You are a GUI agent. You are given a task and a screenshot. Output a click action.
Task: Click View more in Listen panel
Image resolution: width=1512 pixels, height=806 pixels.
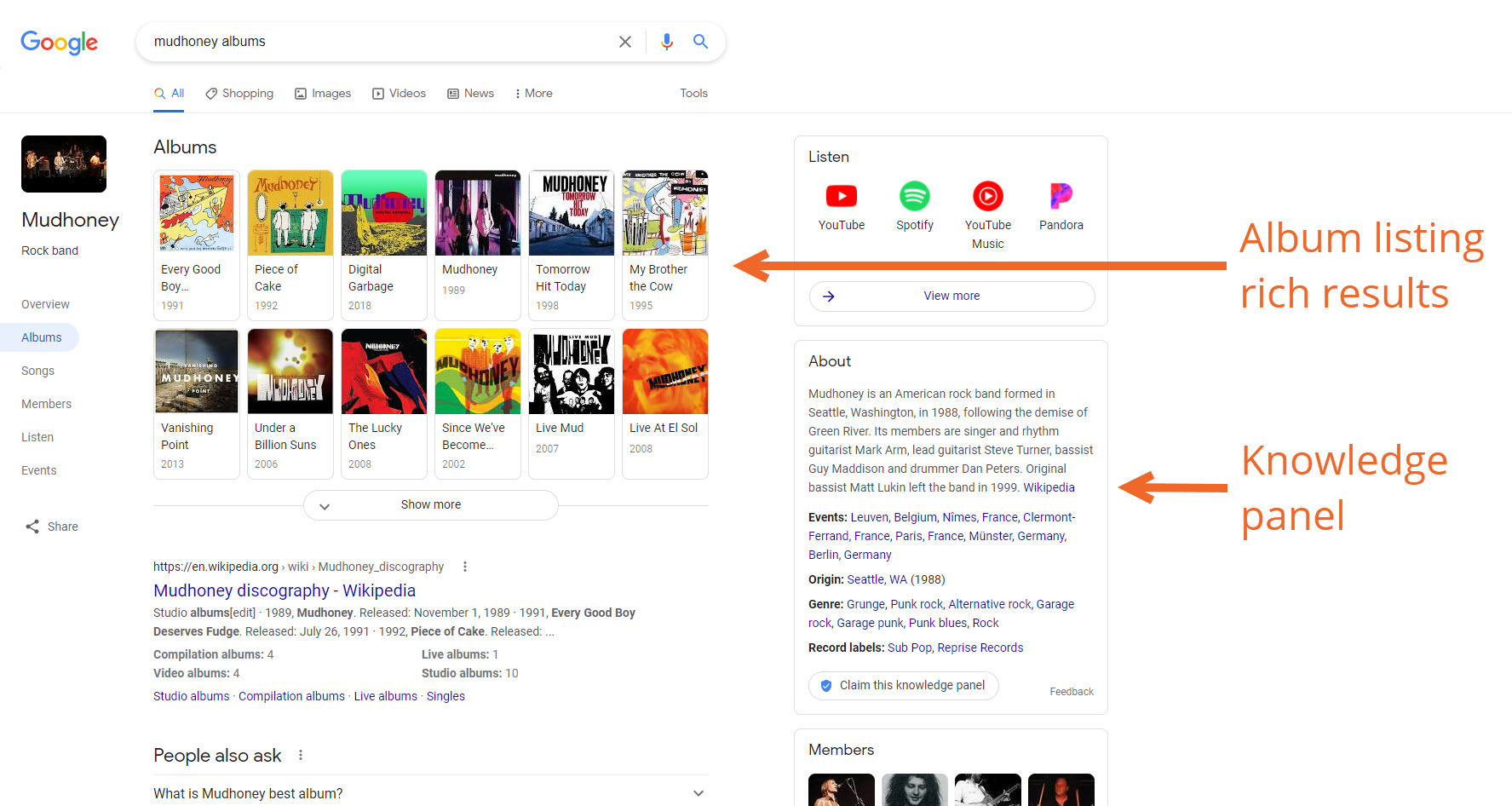click(951, 296)
